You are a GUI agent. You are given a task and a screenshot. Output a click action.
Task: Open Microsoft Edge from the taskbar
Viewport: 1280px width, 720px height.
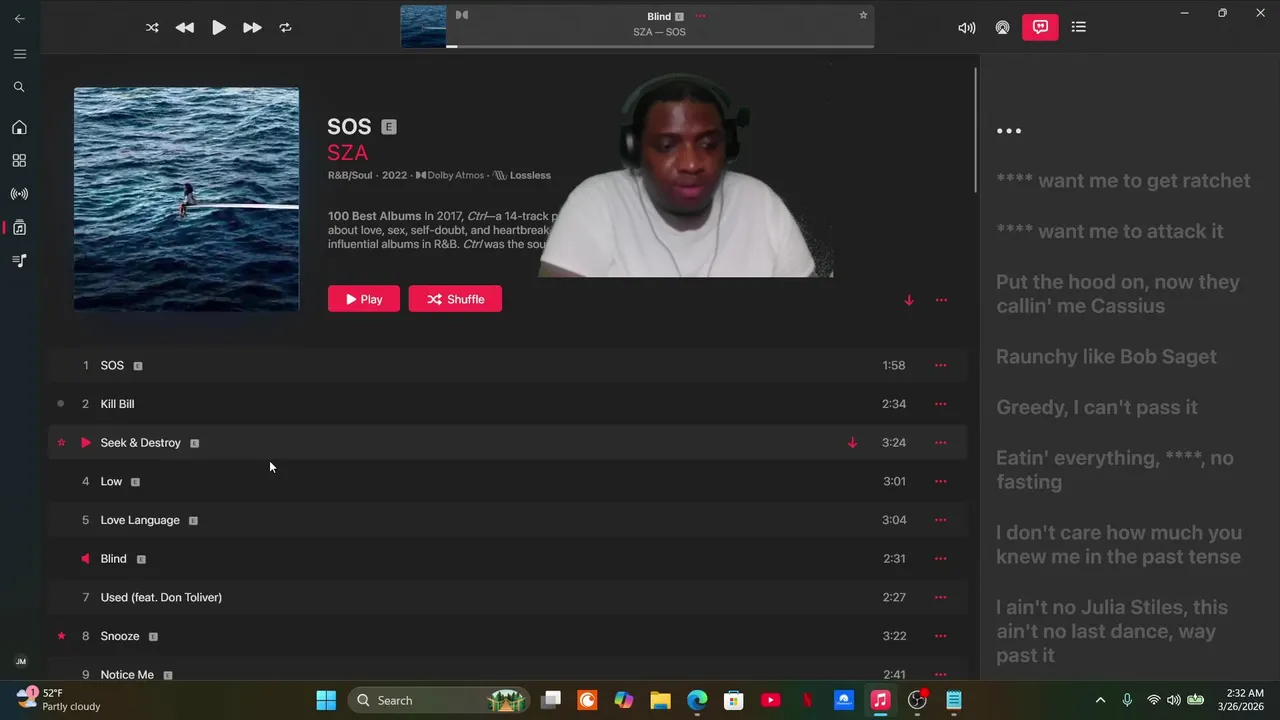tap(697, 700)
